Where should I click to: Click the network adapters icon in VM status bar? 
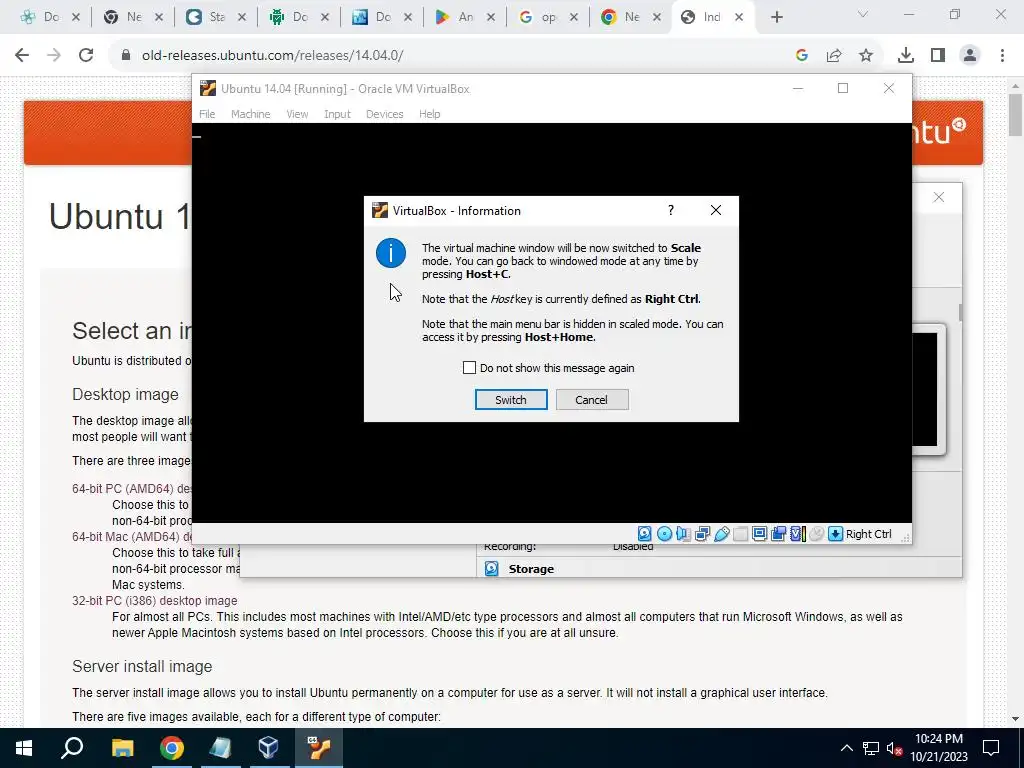coord(702,534)
